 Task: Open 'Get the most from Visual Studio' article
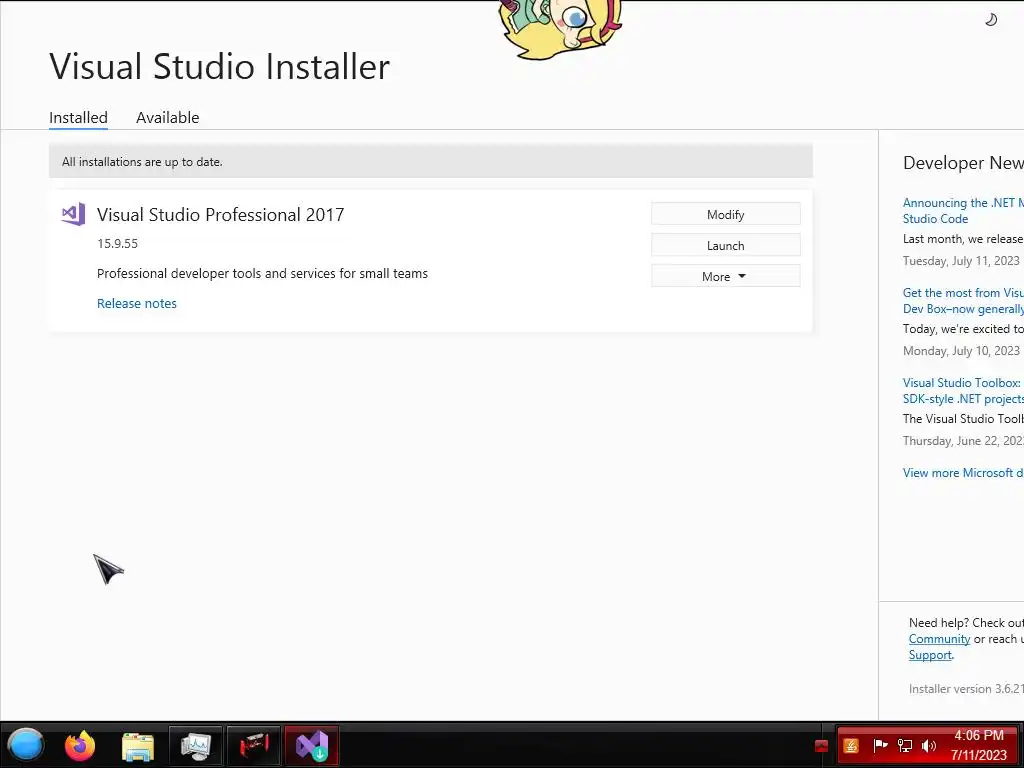pyautogui.click(x=963, y=300)
